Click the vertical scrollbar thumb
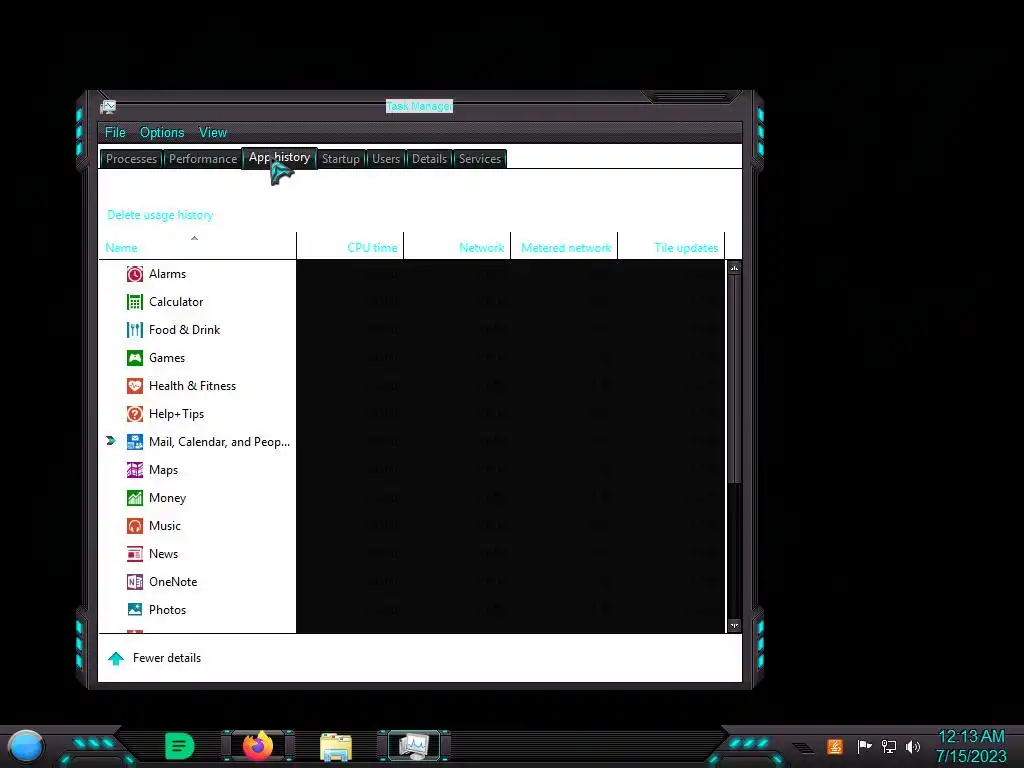The width and height of the screenshot is (1024, 768). (734, 379)
